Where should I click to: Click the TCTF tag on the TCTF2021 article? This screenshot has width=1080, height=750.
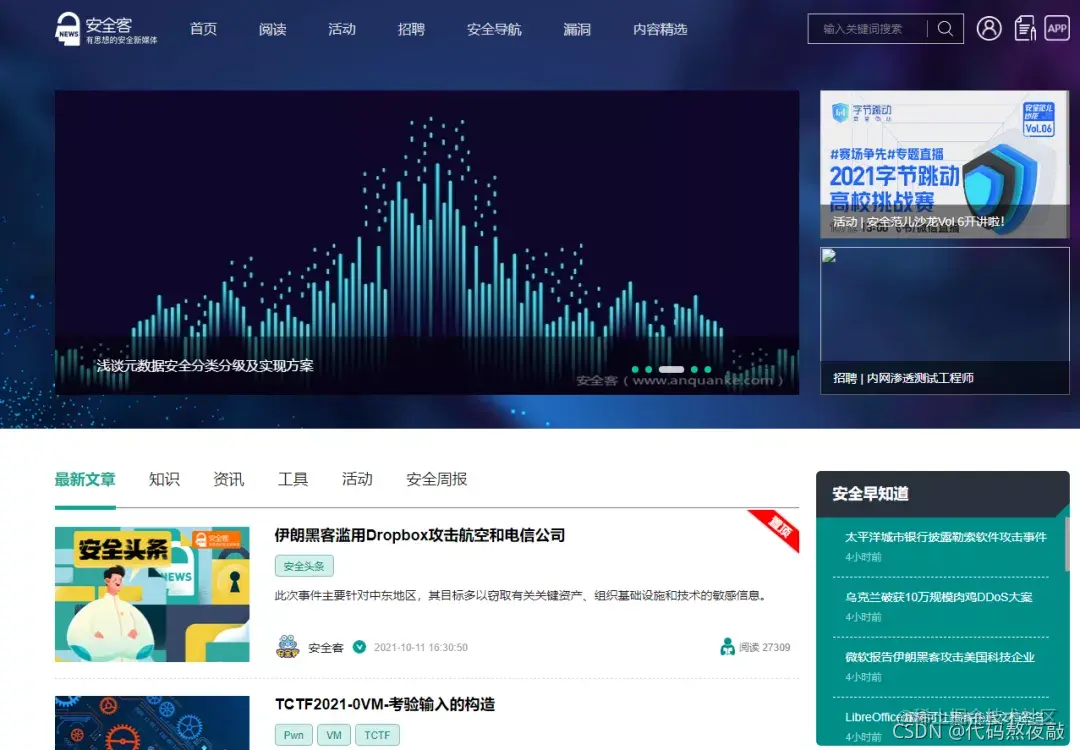(x=377, y=734)
